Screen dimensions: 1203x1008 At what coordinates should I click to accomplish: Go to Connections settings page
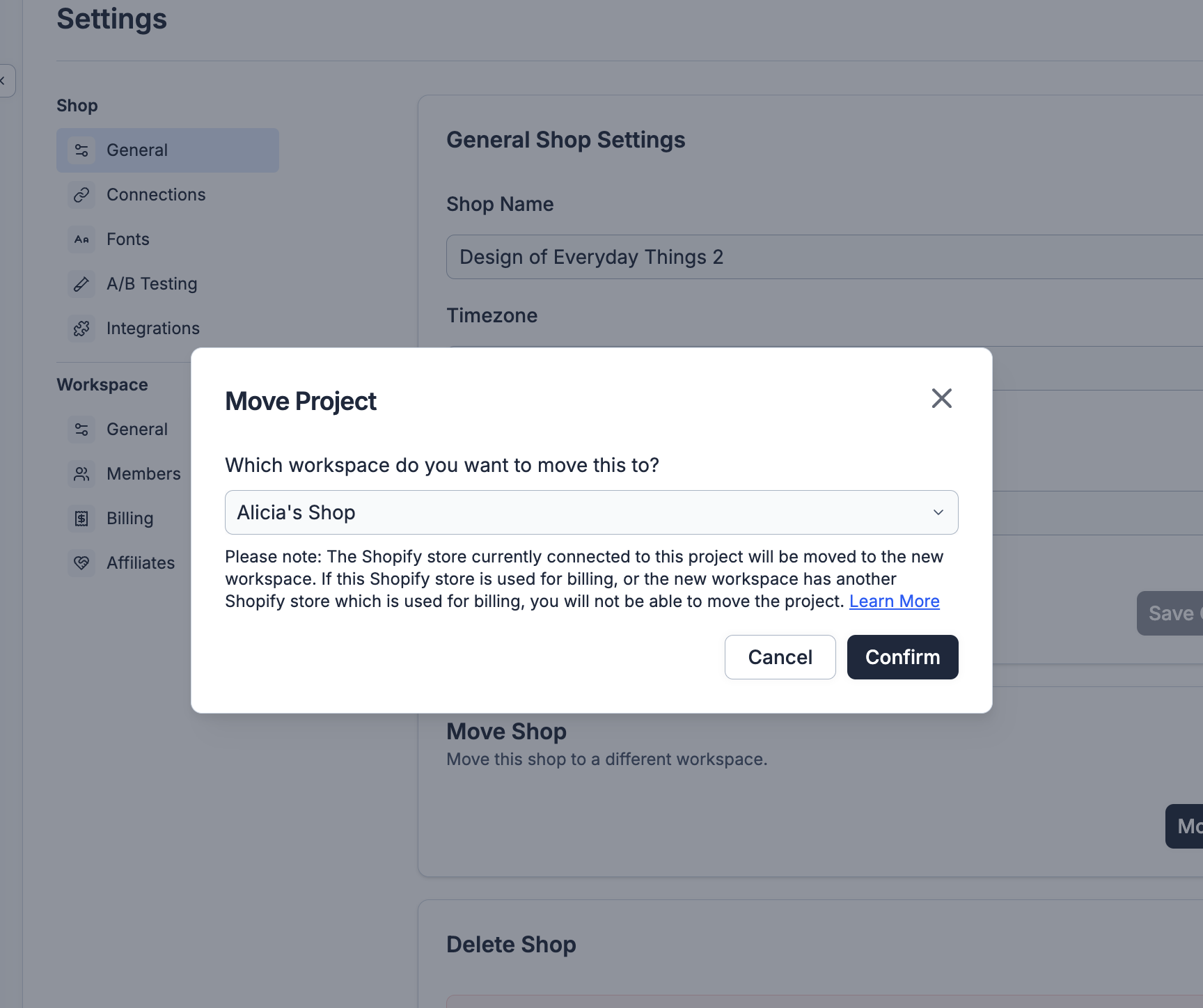[x=156, y=195]
